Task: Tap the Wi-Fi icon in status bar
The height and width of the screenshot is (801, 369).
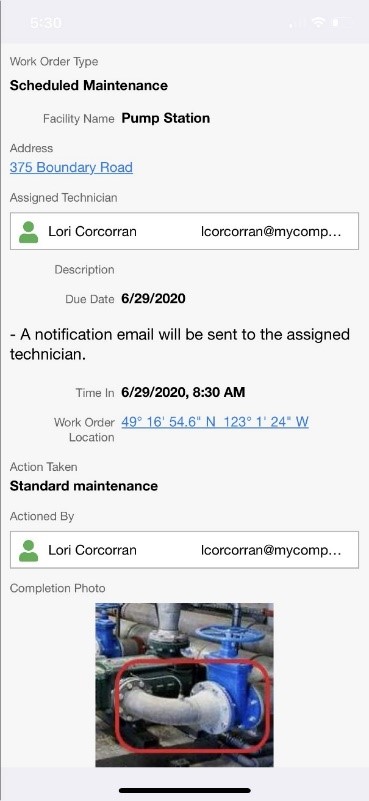Action: tap(319, 22)
